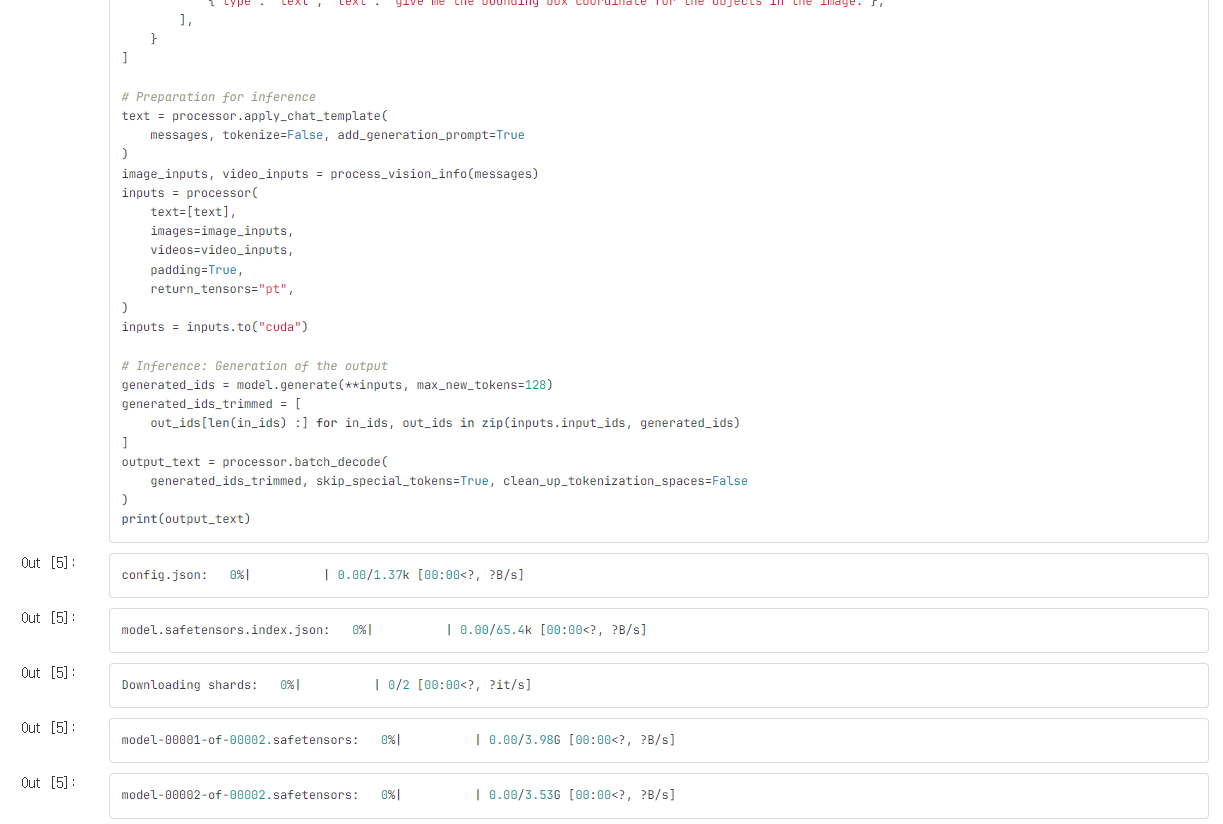Place cursor on the print(output_text) line
Screen dimensions: 1223x824
186,519
